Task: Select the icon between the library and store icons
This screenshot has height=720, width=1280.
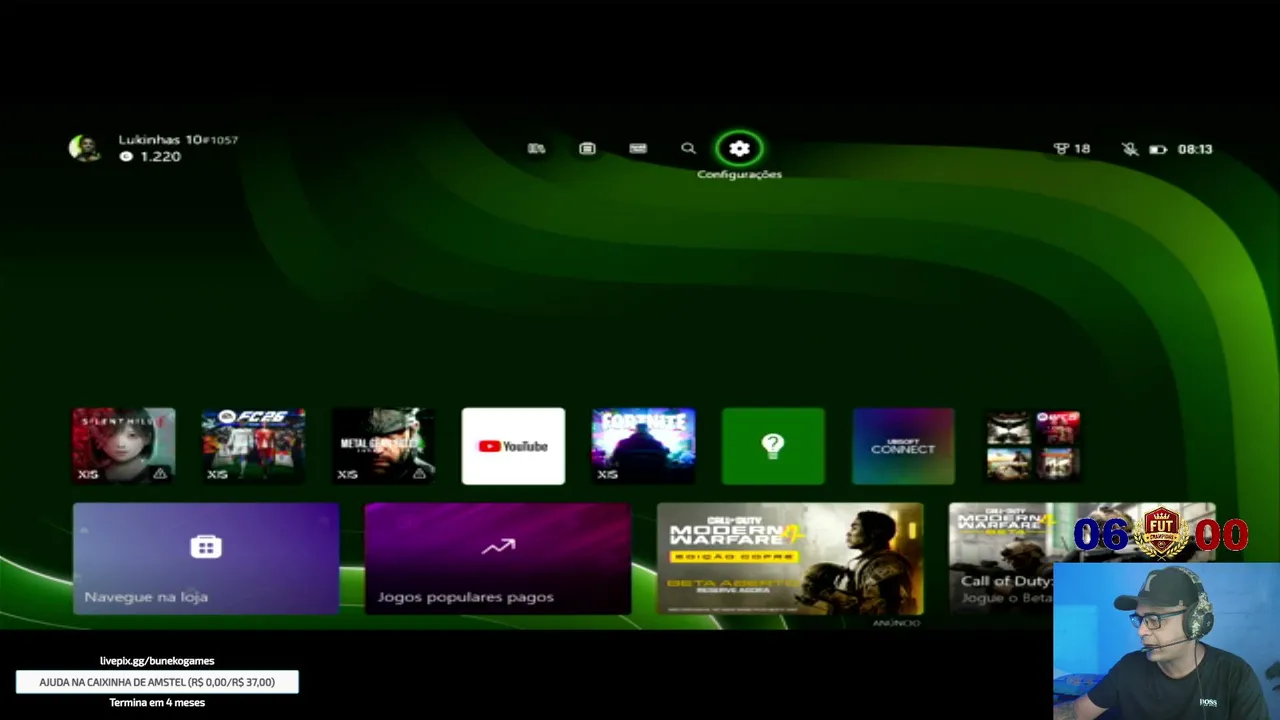Action: [x=587, y=148]
